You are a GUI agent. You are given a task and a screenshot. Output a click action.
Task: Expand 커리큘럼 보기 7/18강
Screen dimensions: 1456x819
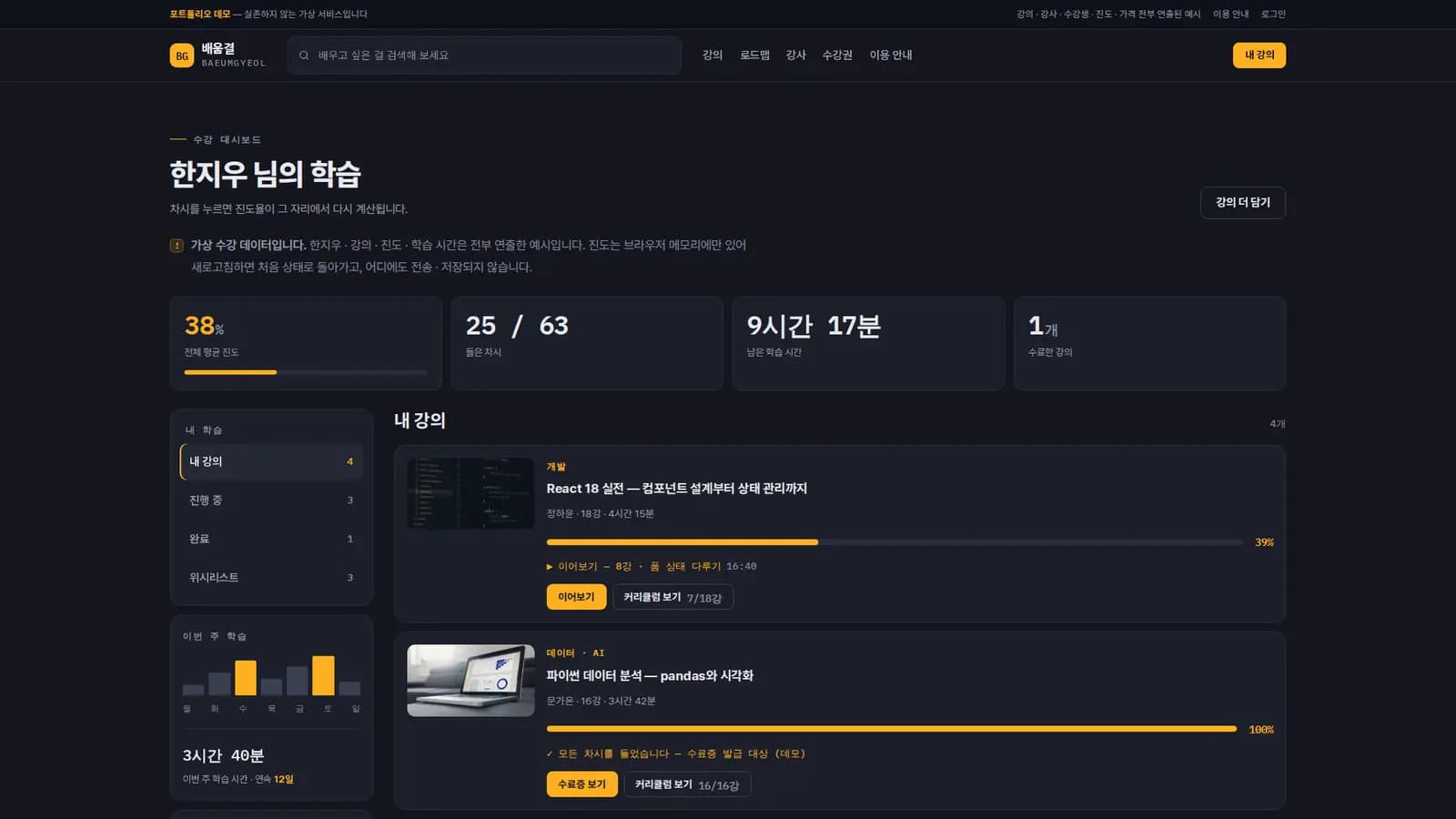(672, 597)
